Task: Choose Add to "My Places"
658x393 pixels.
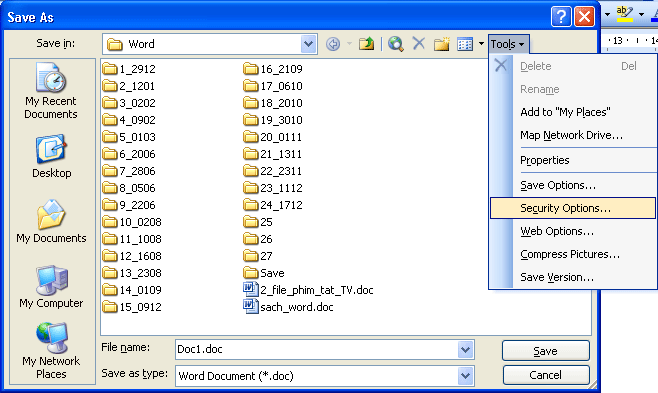Action: (573, 112)
